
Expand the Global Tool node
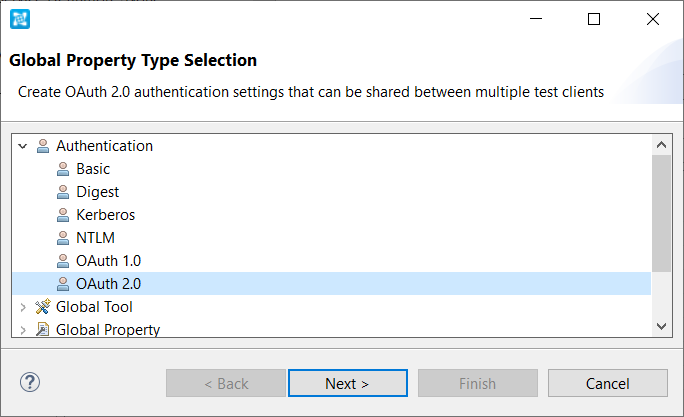click(x=23, y=307)
